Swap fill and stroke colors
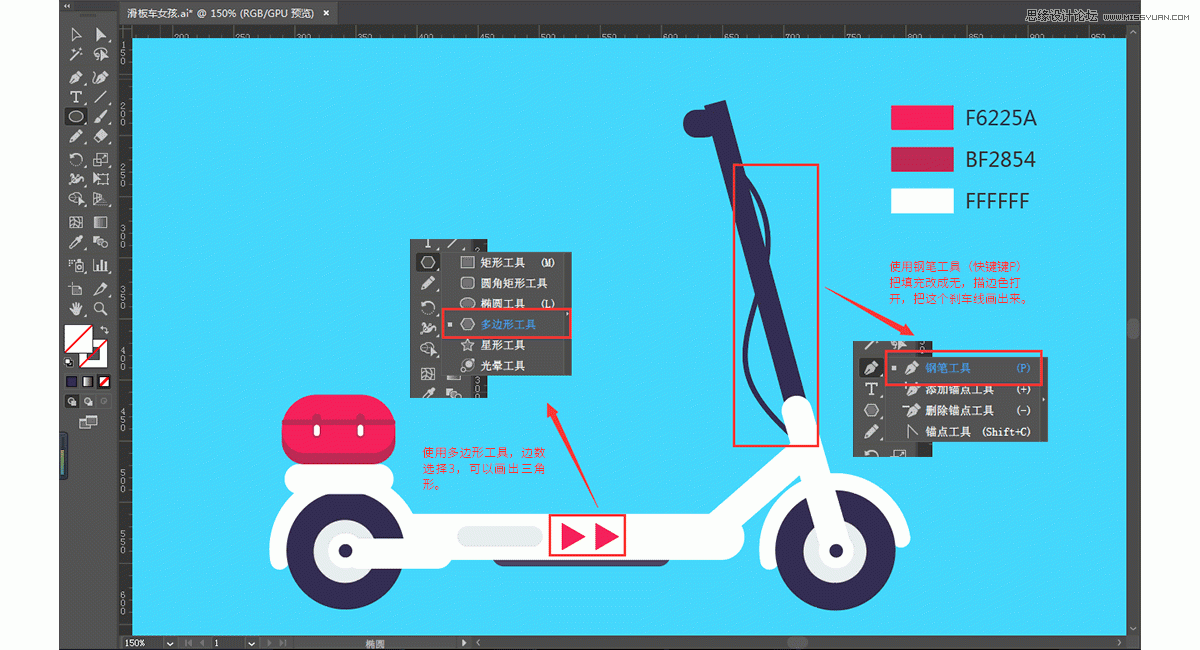This screenshot has height=650, width=1200. point(104,331)
